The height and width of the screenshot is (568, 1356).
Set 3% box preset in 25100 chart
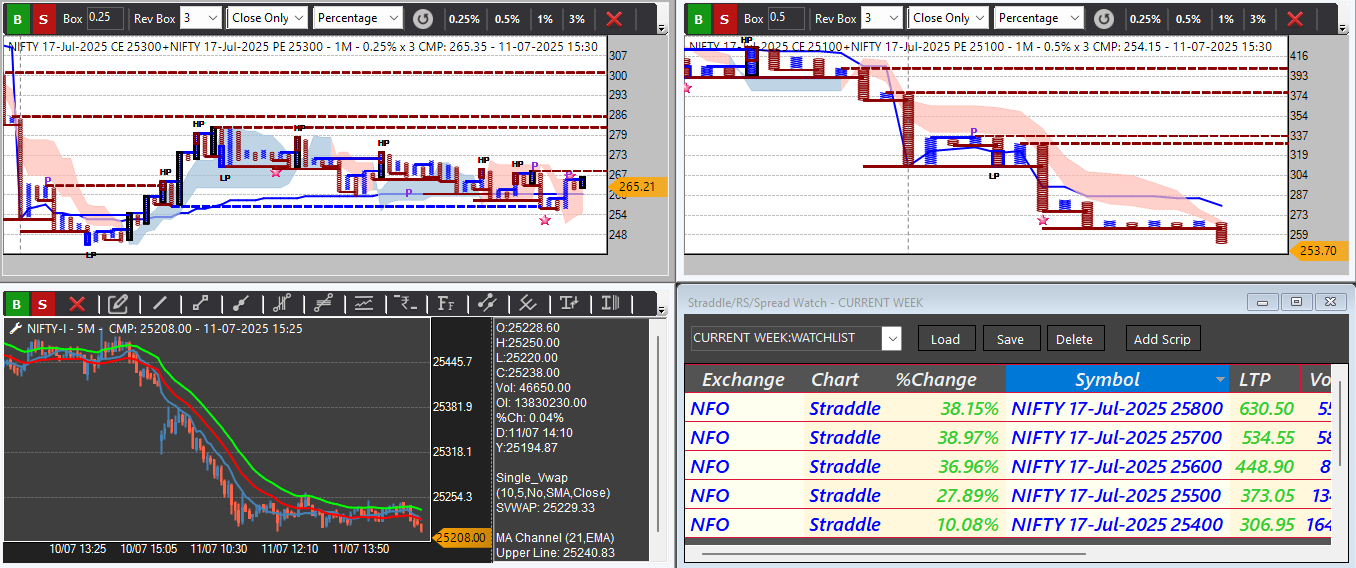click(x=1258, y=19)
